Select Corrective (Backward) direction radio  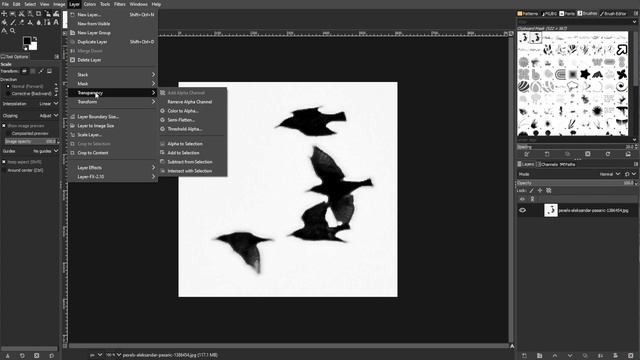tap(8, 94)
